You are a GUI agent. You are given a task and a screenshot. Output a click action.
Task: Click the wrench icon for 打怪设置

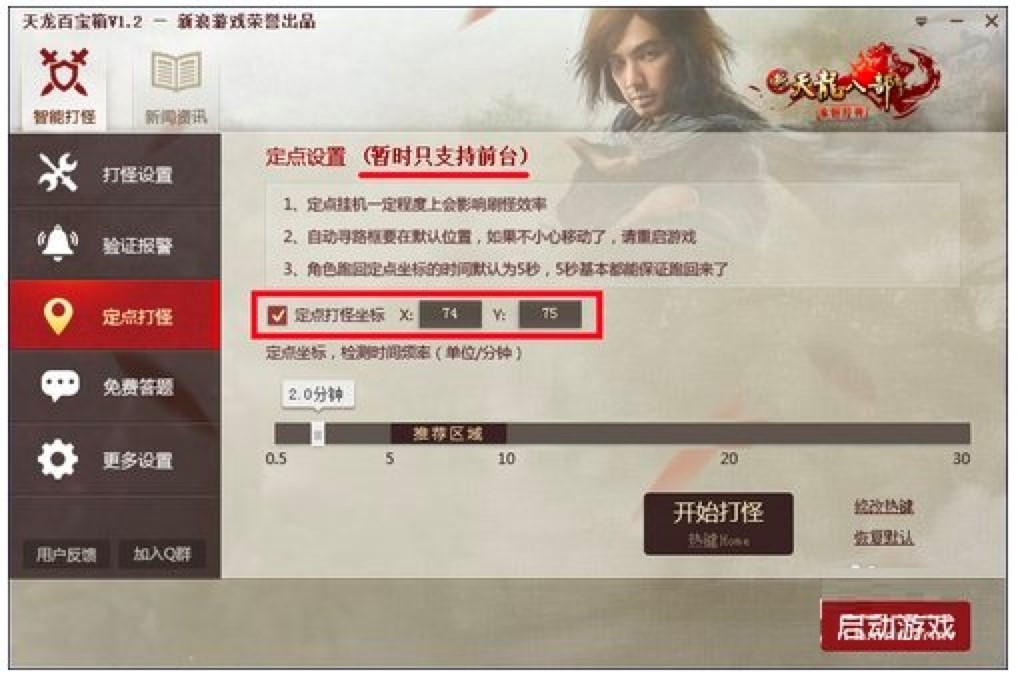tap(58, 173)
